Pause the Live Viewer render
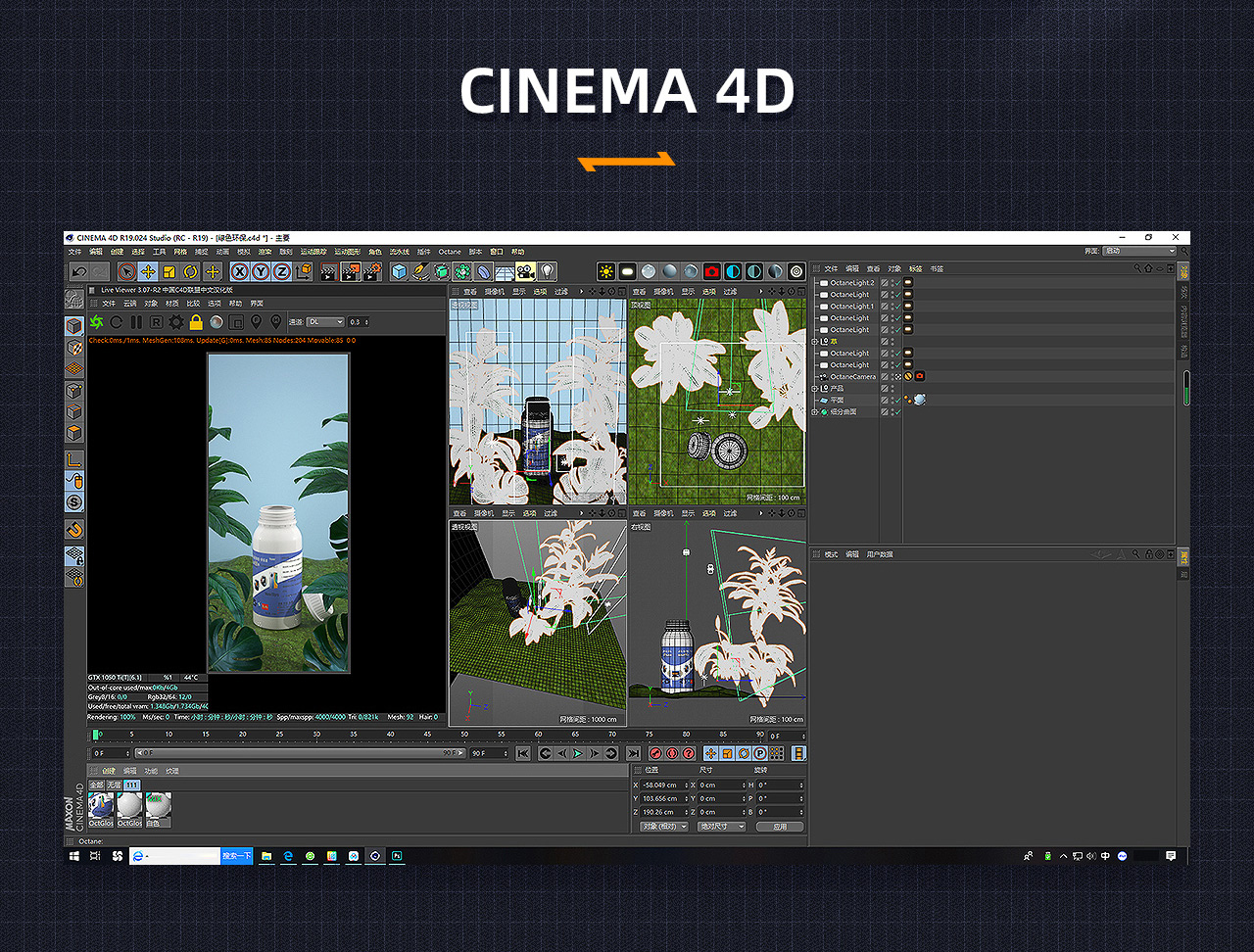1254x952 pixels. pyautogui.click(x=136, y=321)
